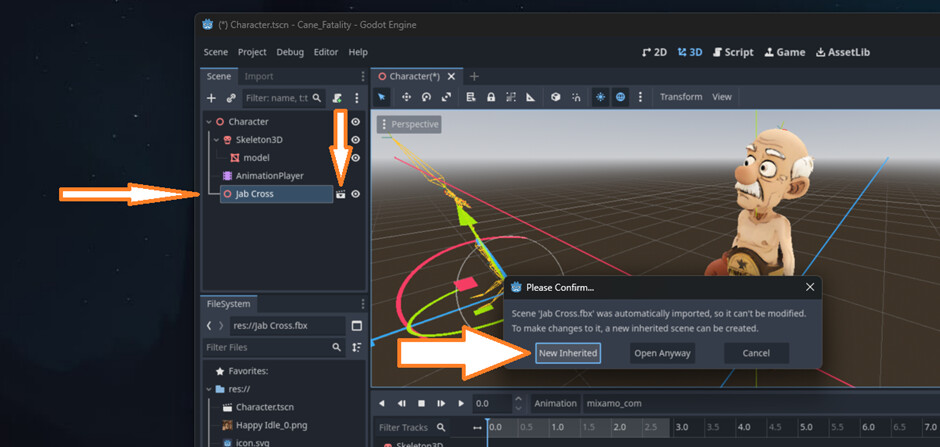Collapse the Character tree node
The width and height of the screenshot is (940, 447).
point(208,122)
